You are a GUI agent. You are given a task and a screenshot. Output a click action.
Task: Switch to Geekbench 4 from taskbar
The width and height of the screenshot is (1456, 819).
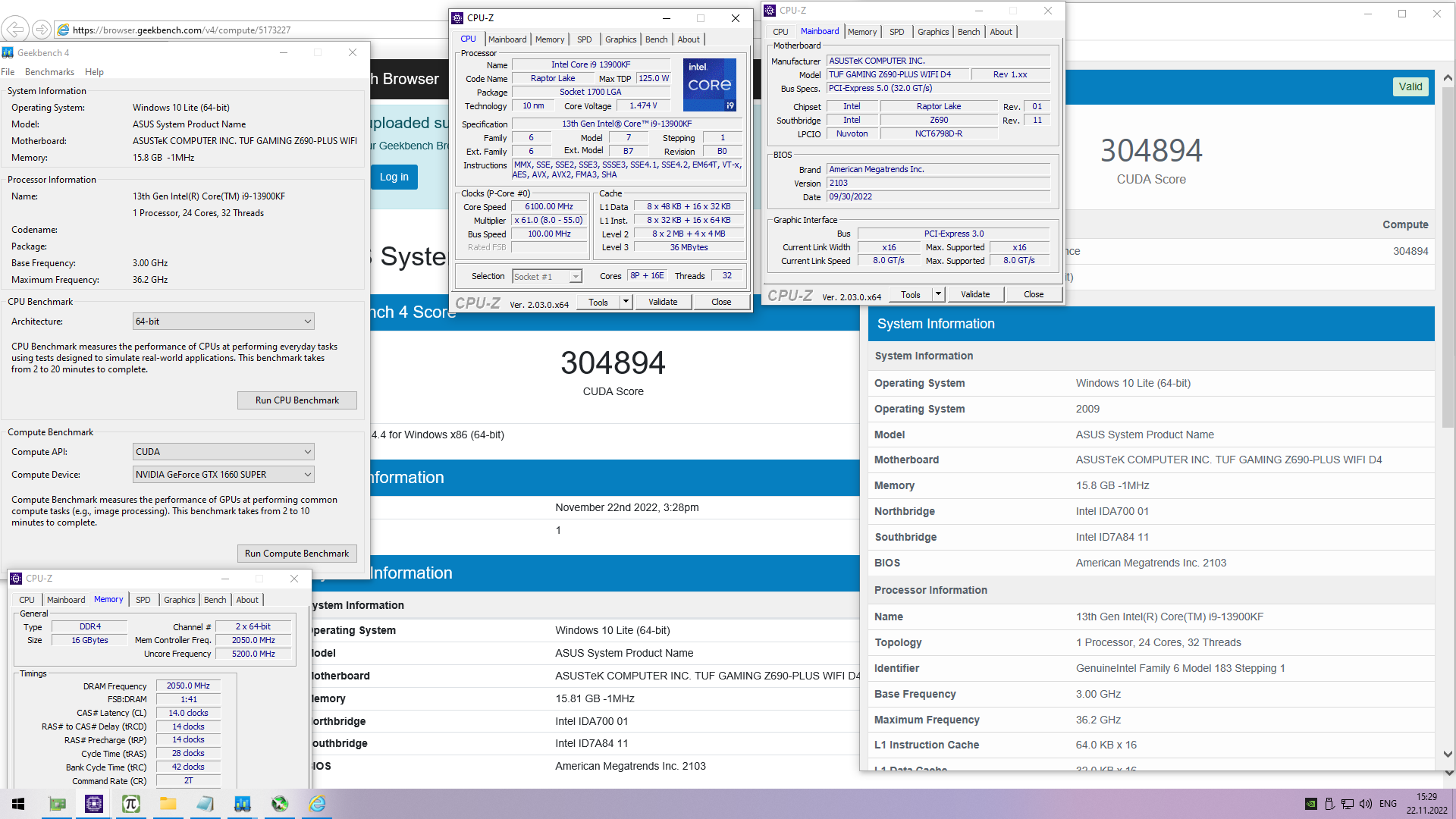(243, 804)
